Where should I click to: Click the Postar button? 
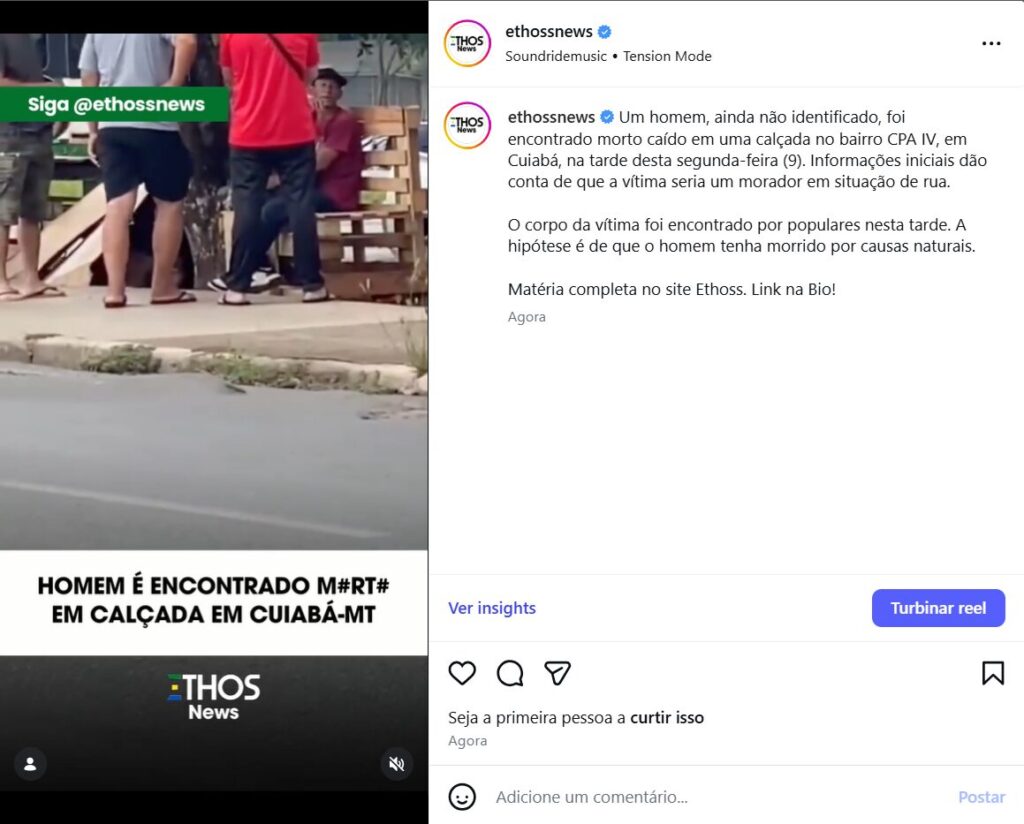(981, 797)
